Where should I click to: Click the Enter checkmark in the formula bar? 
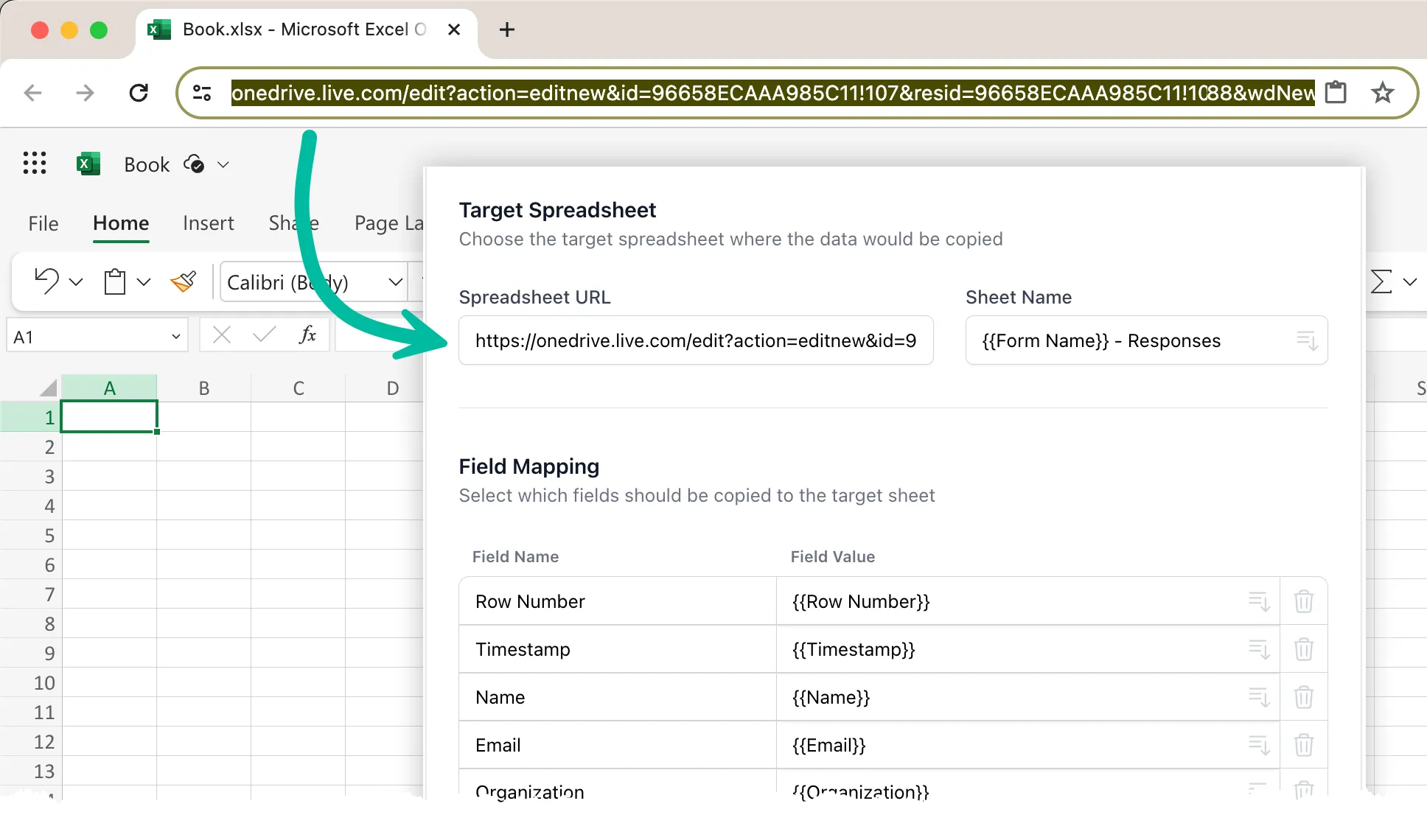(x=264, y=335)
